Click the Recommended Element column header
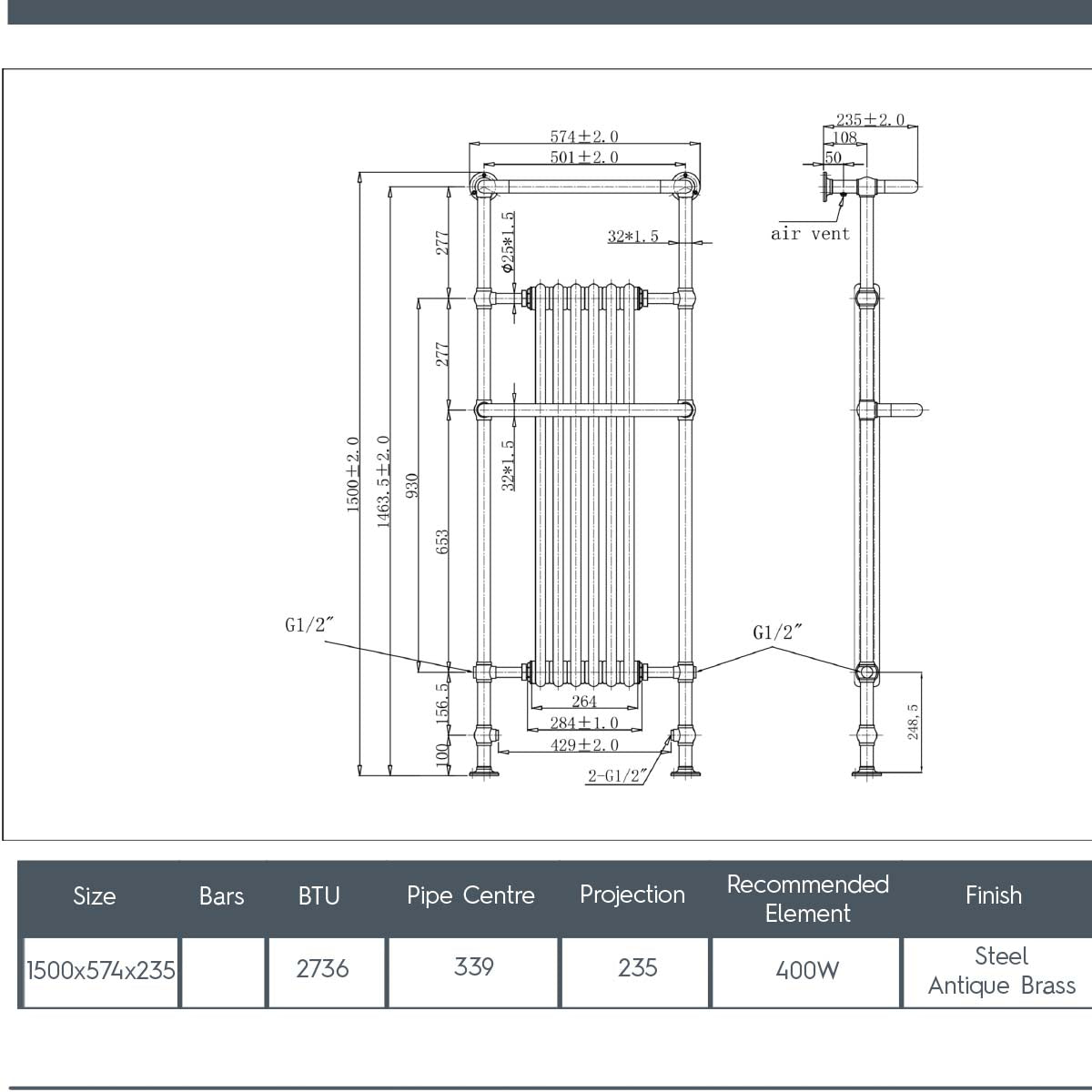 tap(807, 899)
